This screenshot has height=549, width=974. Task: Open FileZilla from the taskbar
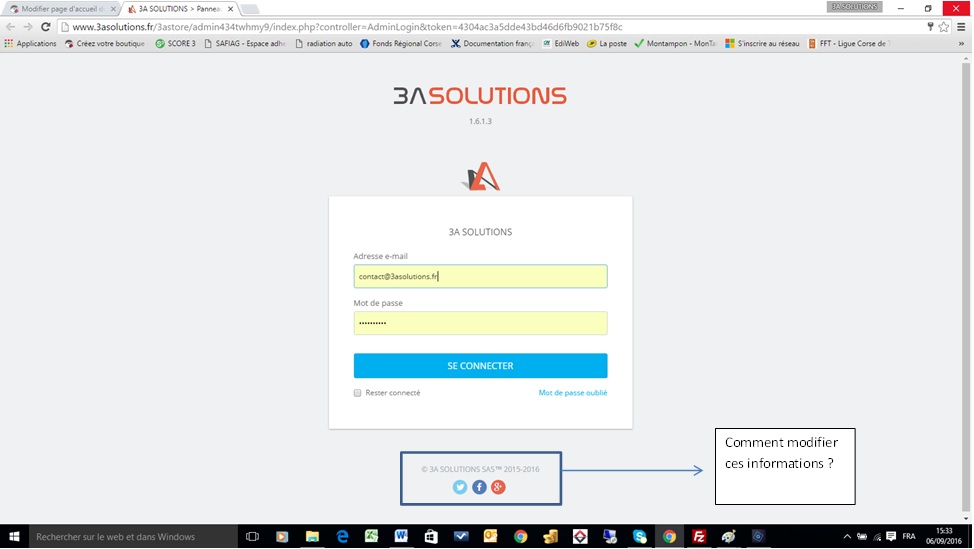coord(699,537)
